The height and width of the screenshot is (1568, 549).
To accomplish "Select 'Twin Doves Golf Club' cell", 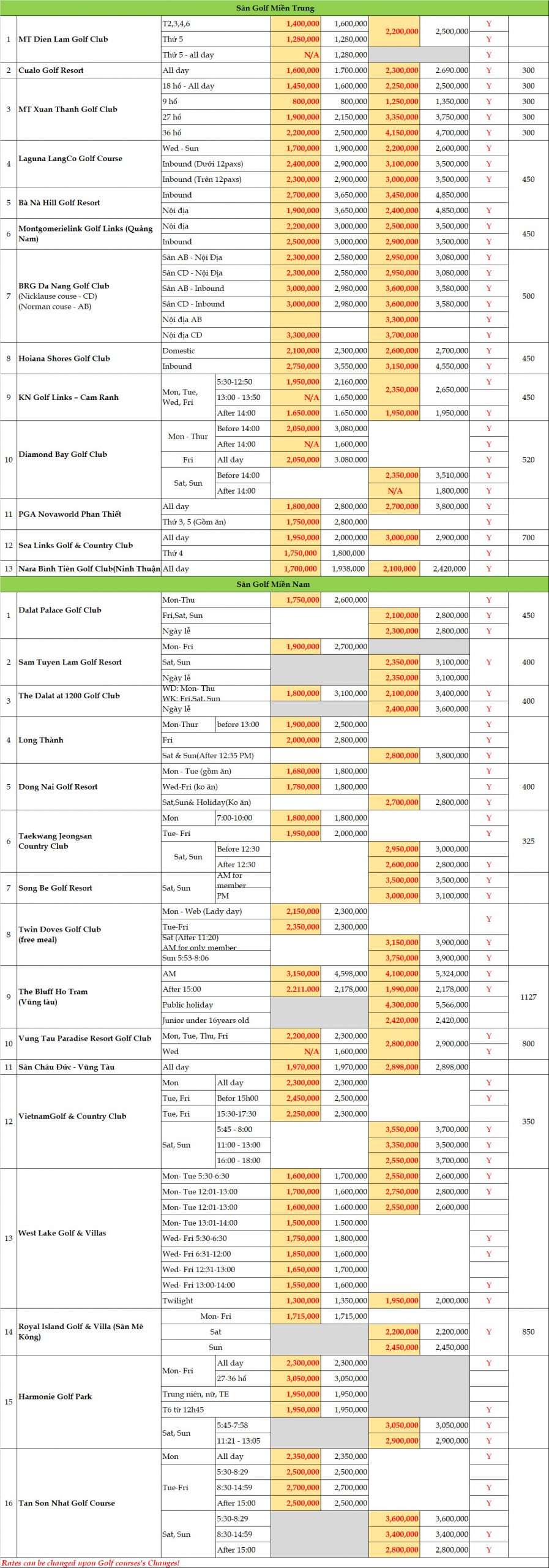I will point(89,934).
